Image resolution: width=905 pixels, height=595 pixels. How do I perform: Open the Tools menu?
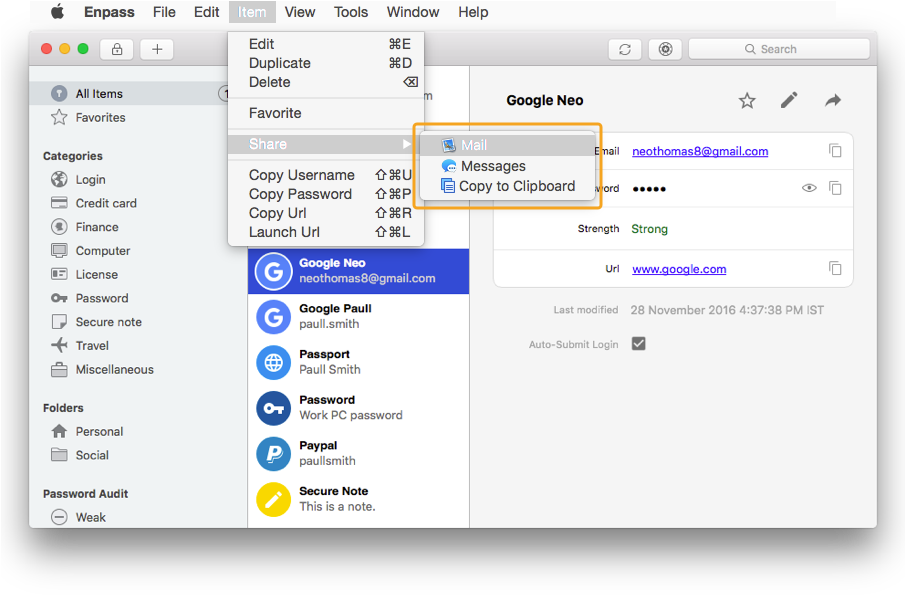(x=351, y=12)
